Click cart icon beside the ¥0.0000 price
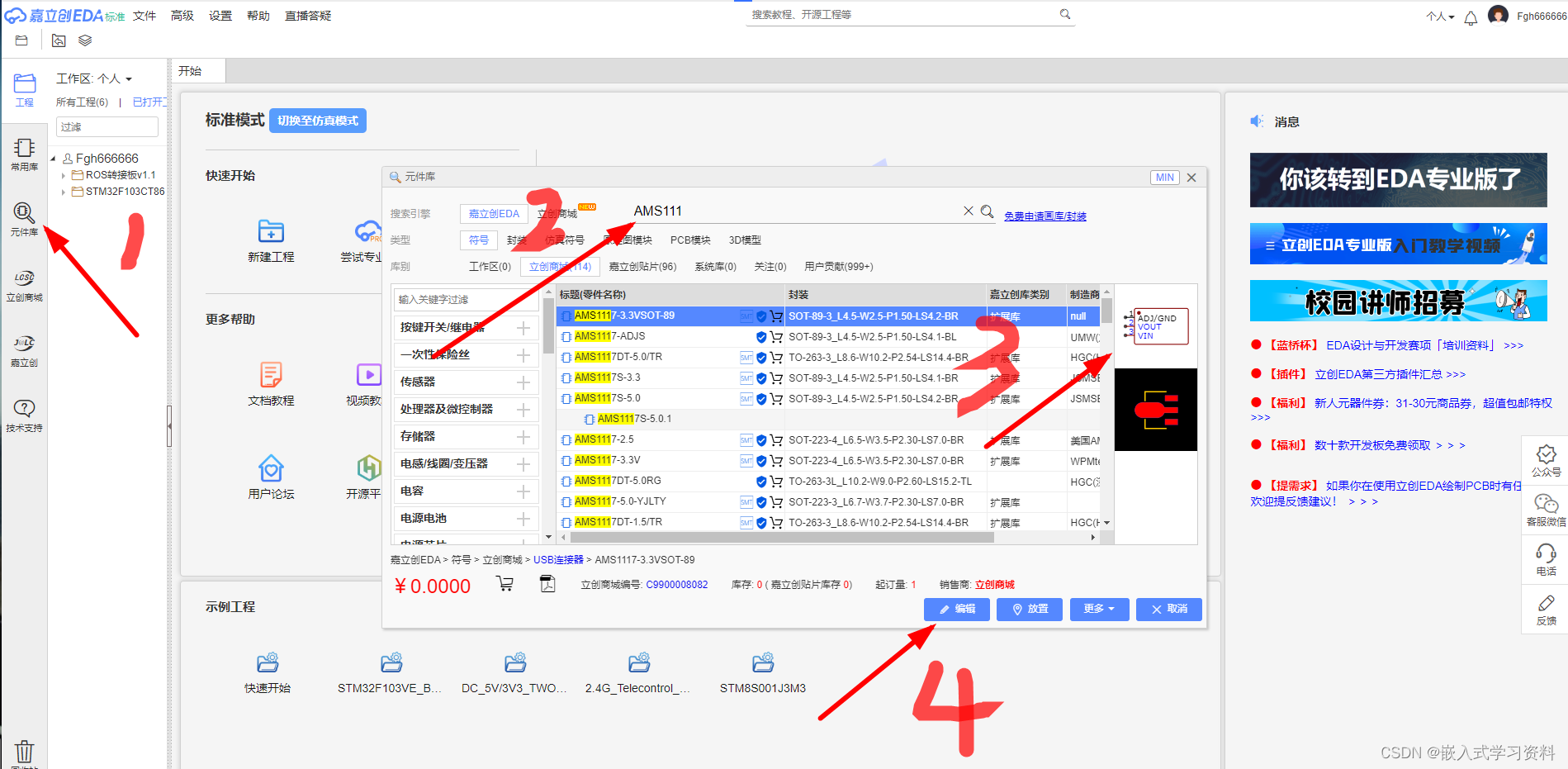Viewport: 1568px width, 769px height. (x=505, y=584)
